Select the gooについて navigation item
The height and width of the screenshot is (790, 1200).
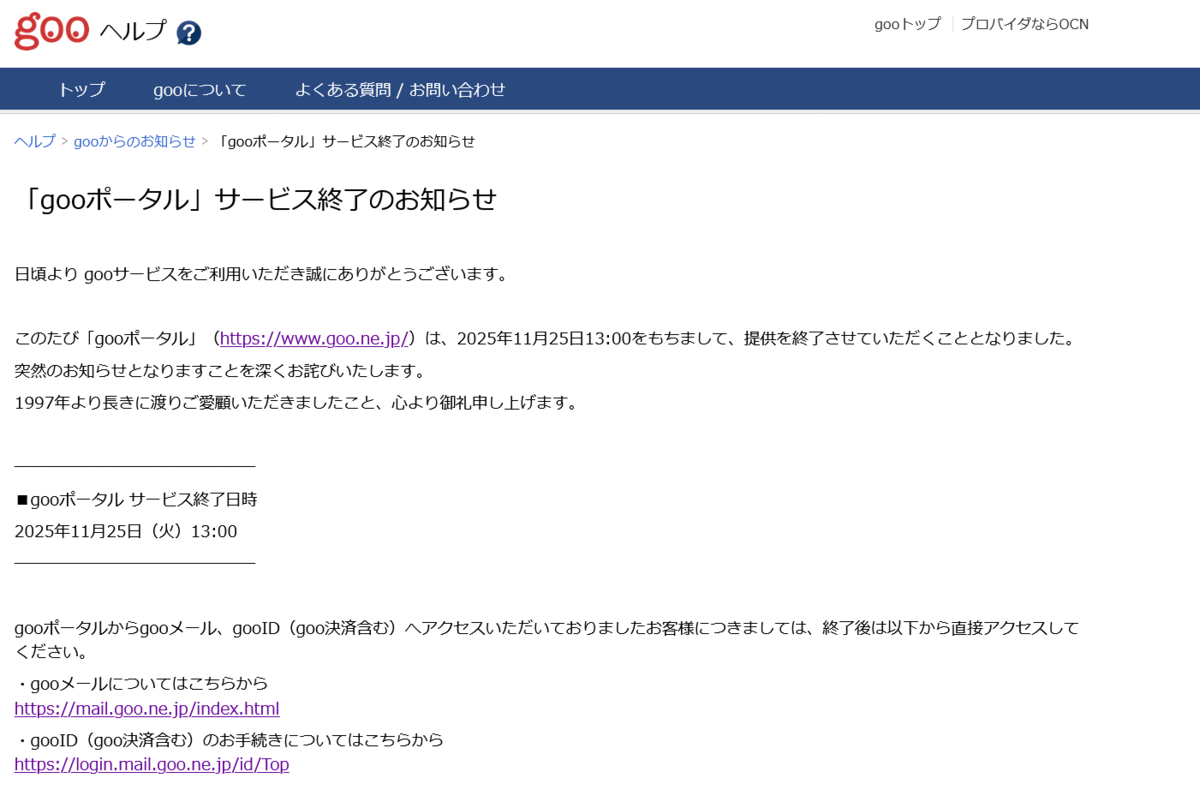200,89
